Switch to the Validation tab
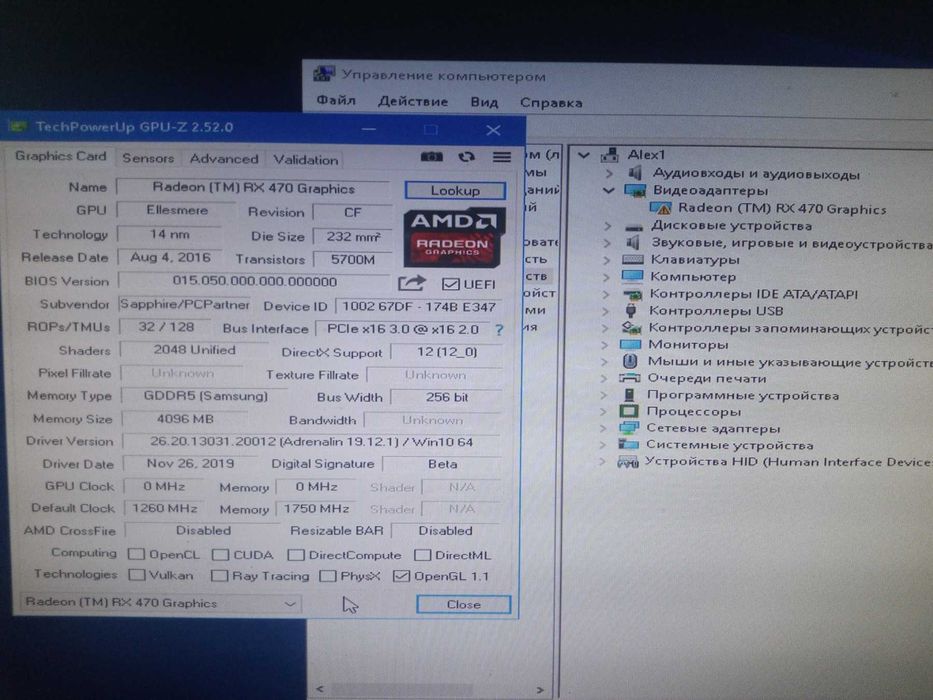The image size is (933, 700). [x=306, y=160]
